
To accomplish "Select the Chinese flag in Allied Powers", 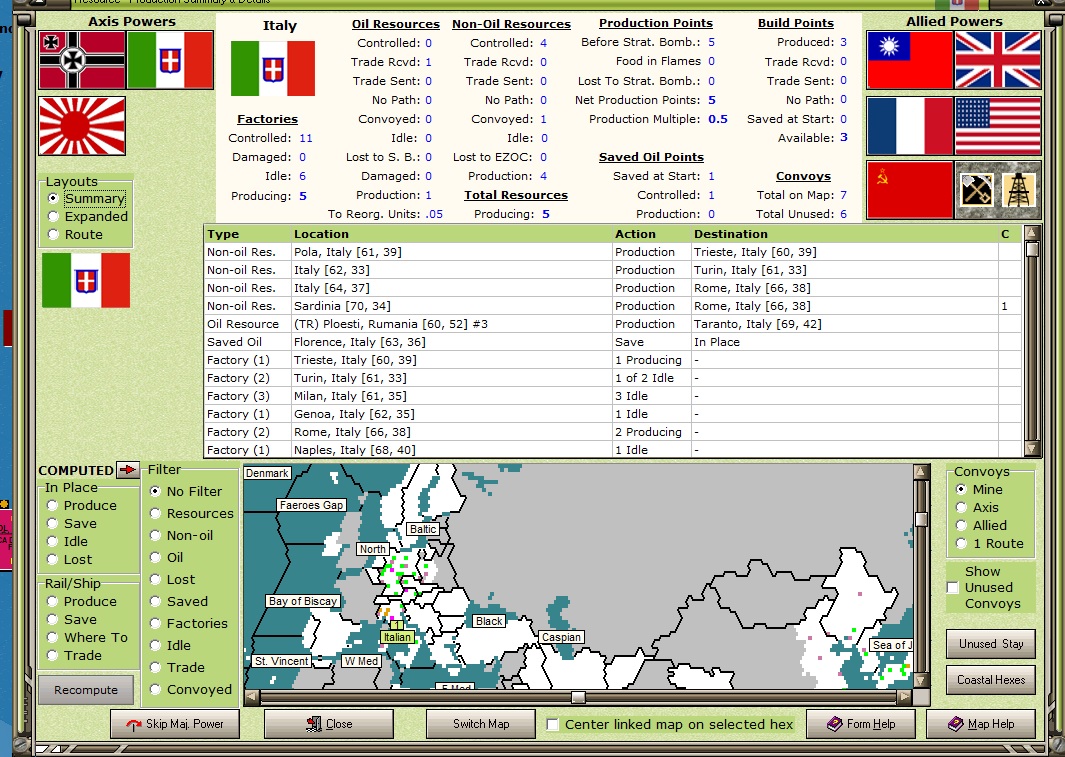I will [x=910, y=60].
